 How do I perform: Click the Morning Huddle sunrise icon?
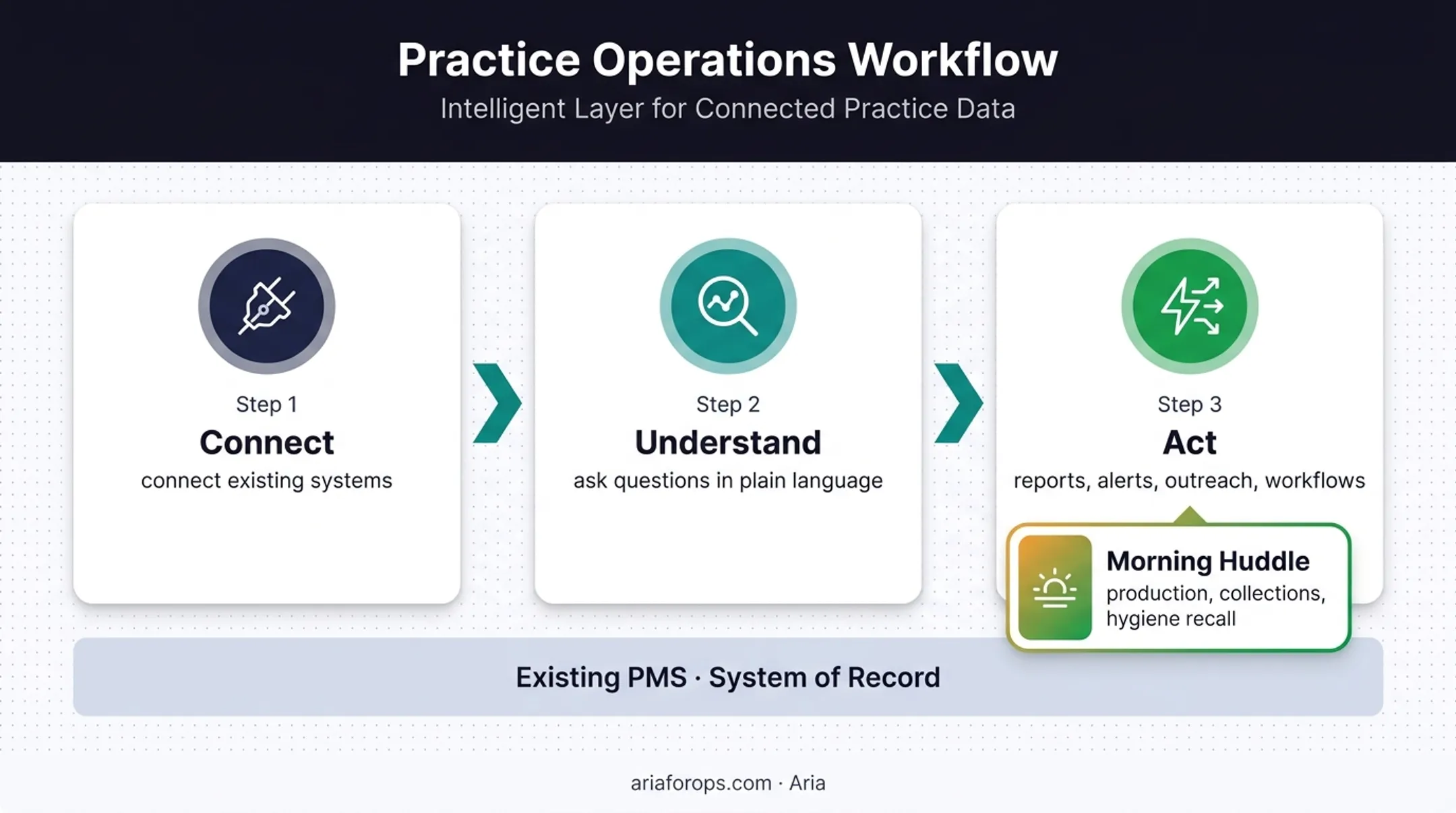pos(1055,587)
